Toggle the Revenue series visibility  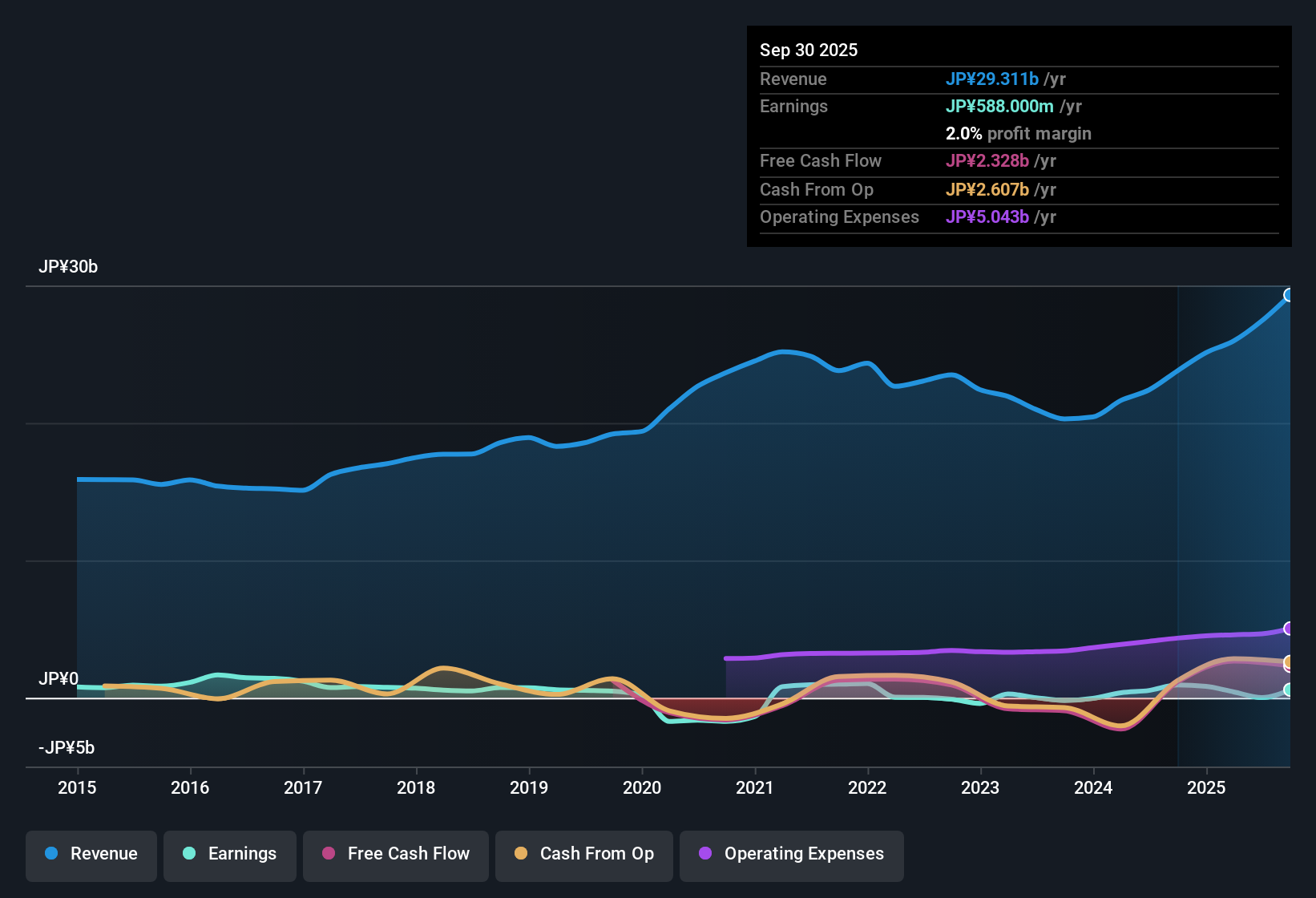(91, 854)
